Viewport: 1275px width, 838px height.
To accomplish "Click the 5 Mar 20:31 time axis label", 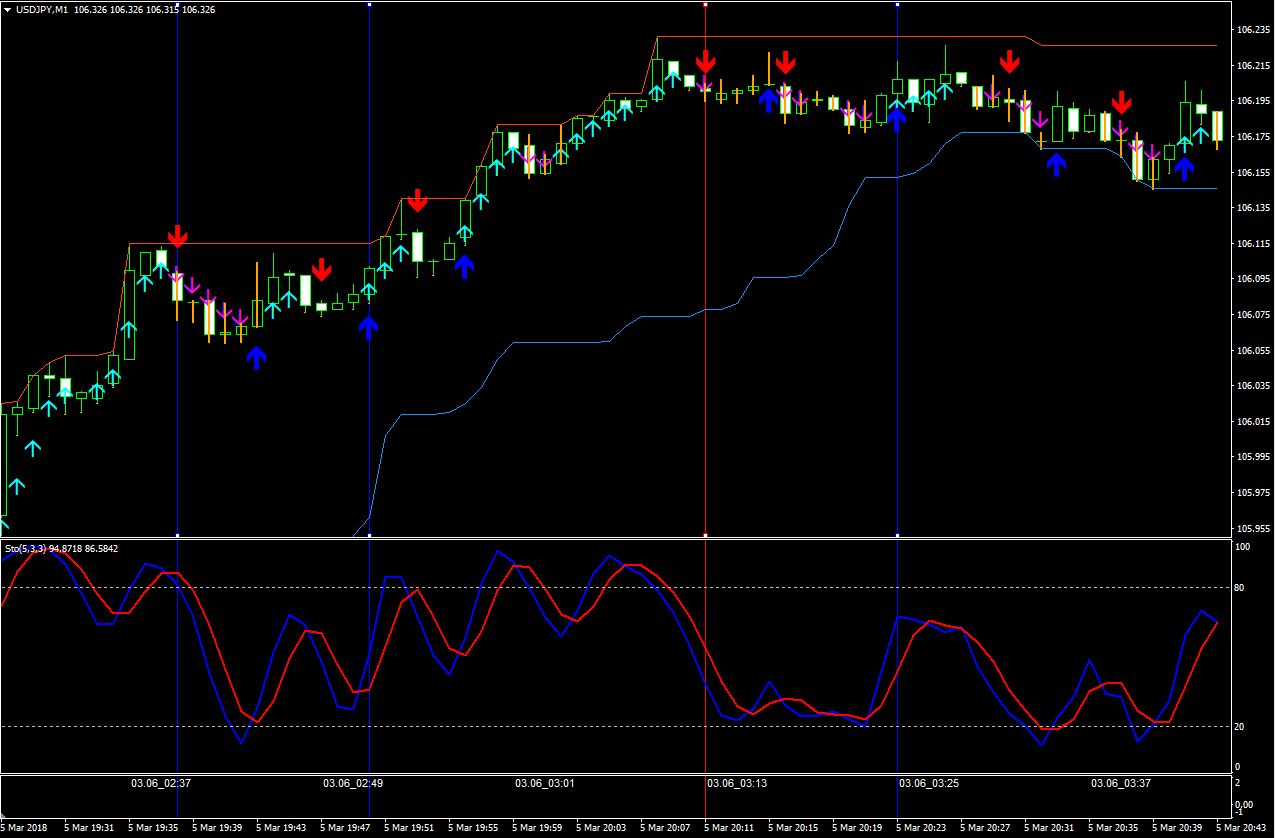I will click(x=1049, y=828).
